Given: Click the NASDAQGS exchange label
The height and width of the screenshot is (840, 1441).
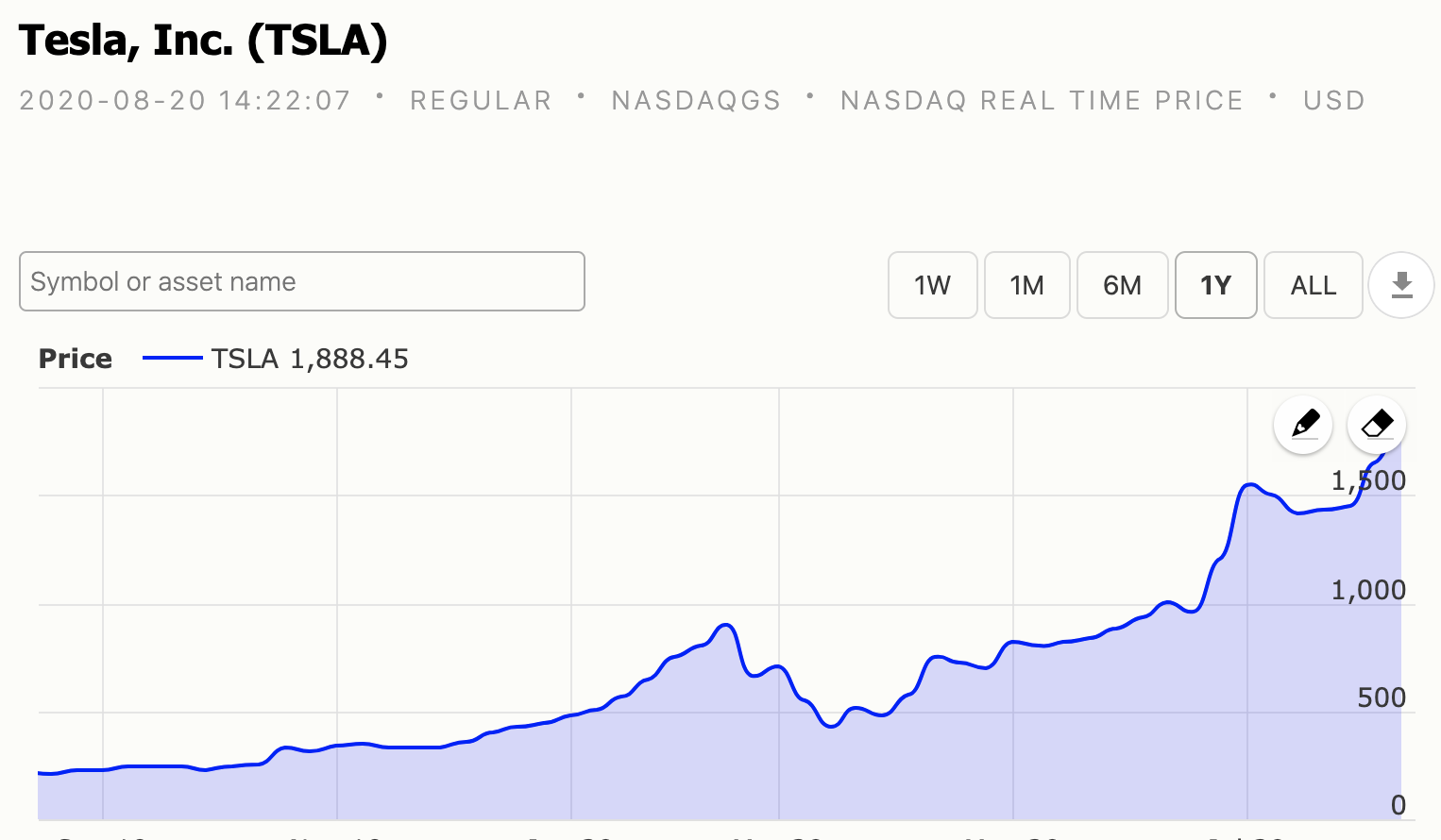Looking at the screenshot, I should click(696, 100).
